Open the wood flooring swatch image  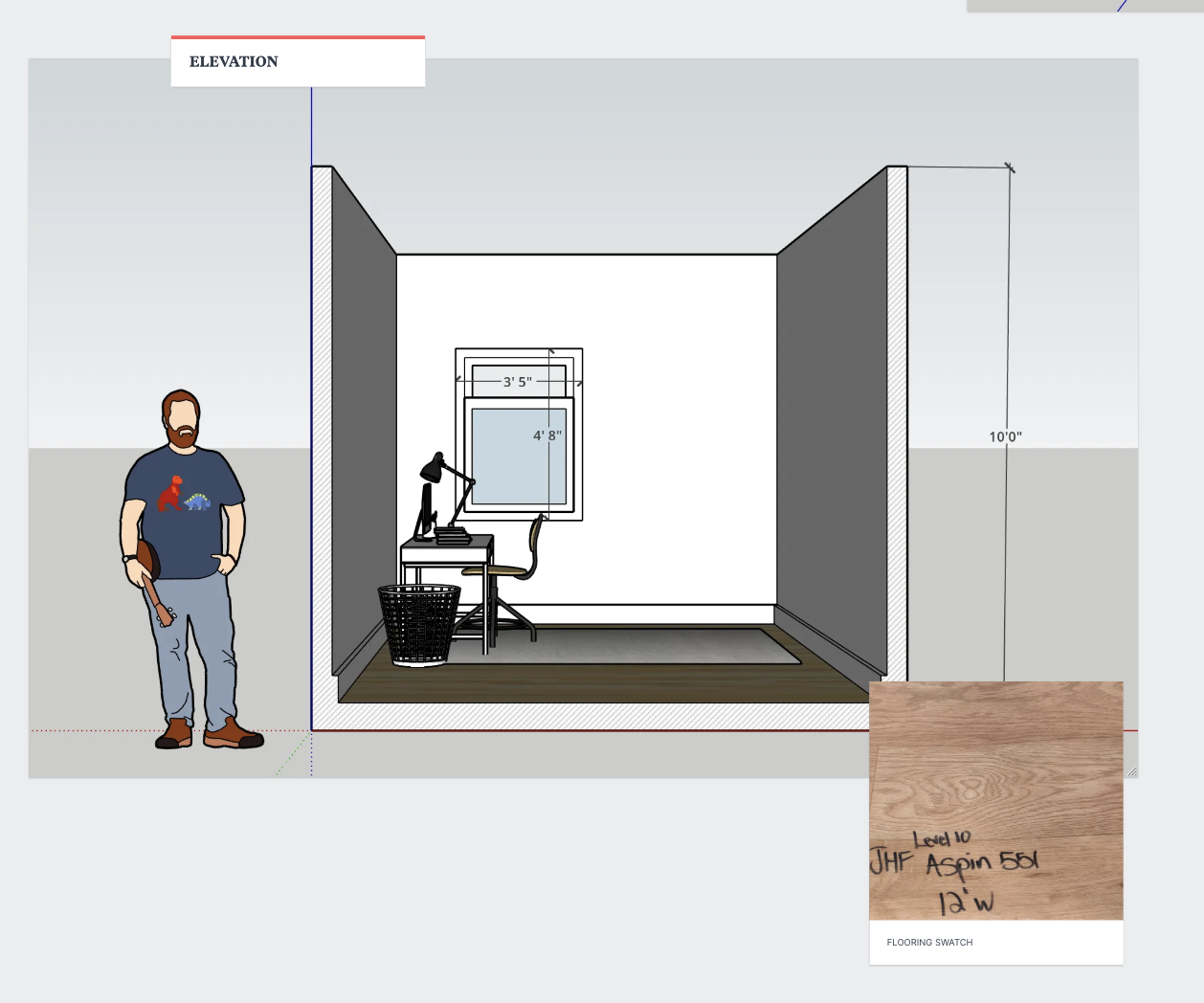(x=996, y=801)
